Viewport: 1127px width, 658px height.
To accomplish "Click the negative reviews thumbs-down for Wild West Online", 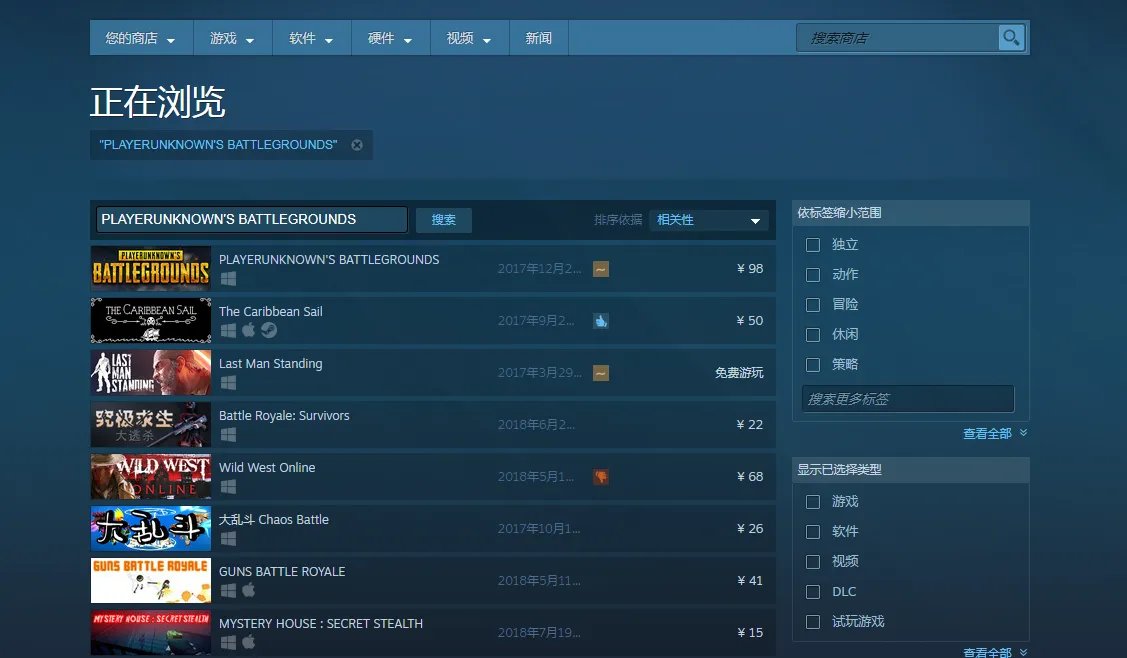I will (601, 476).
